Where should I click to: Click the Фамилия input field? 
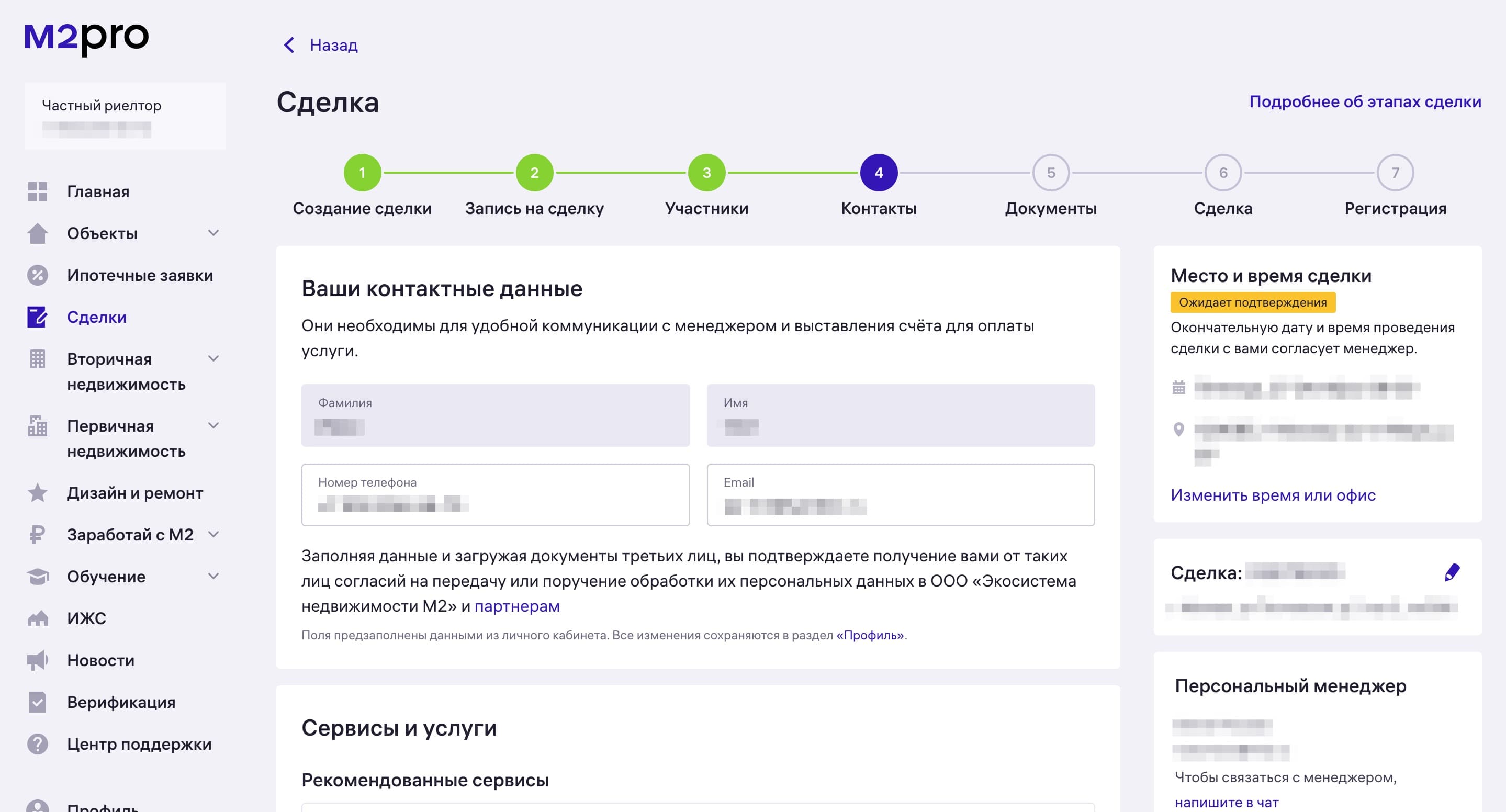coord(496,415)
